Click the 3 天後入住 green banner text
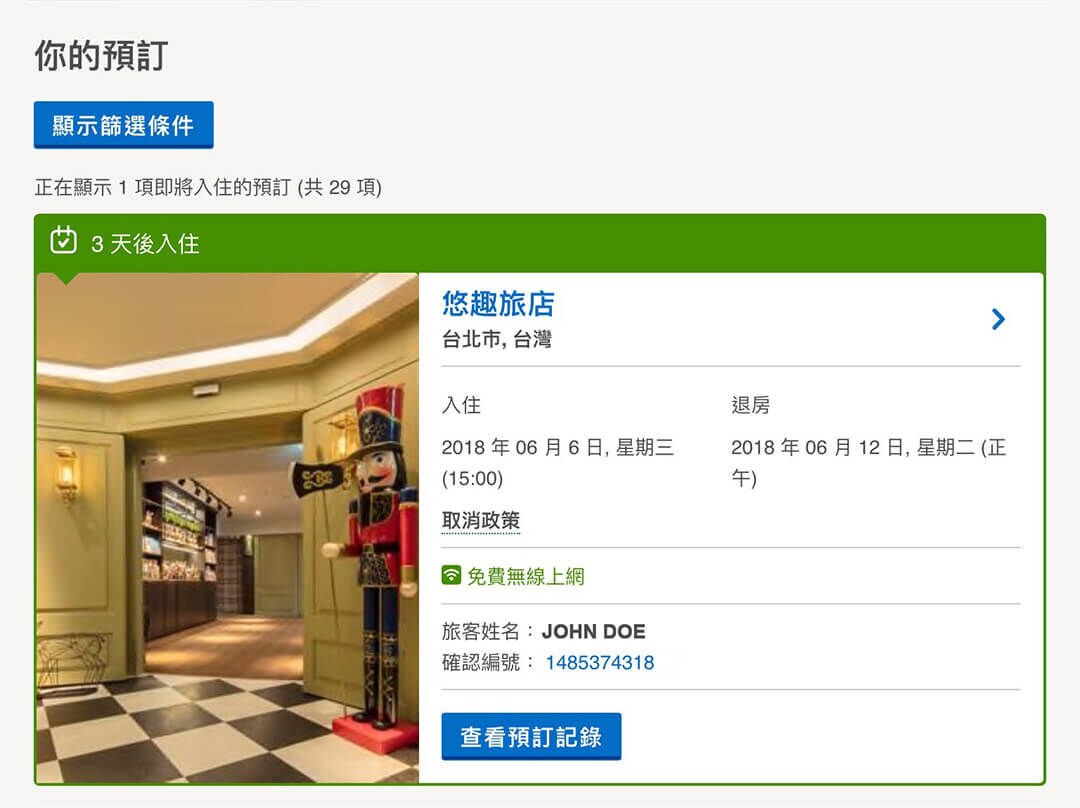 [145, 244]
